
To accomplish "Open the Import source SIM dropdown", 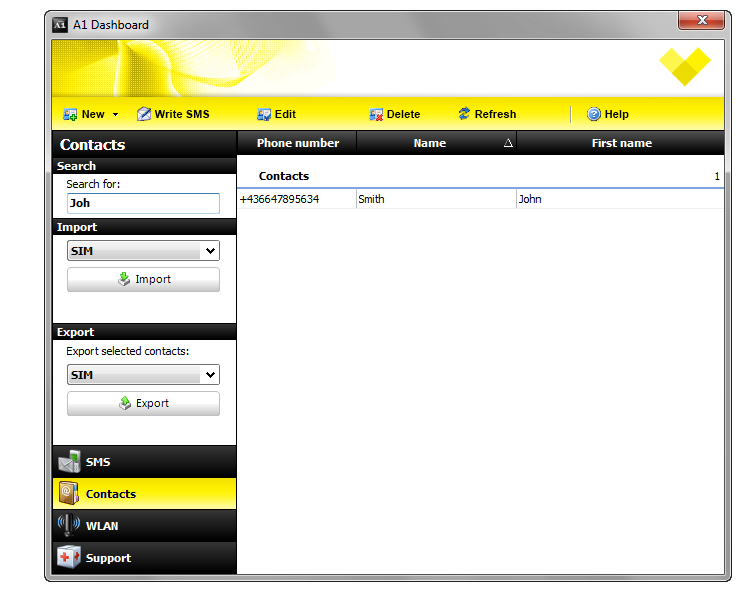I will 143,251.
